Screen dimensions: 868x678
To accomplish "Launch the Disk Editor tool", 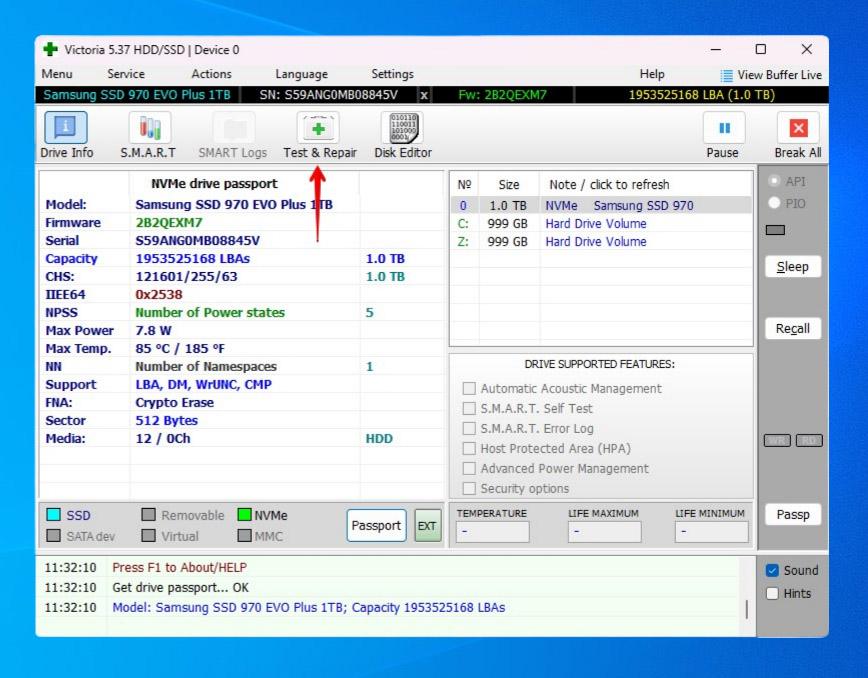I will point(403,129).
